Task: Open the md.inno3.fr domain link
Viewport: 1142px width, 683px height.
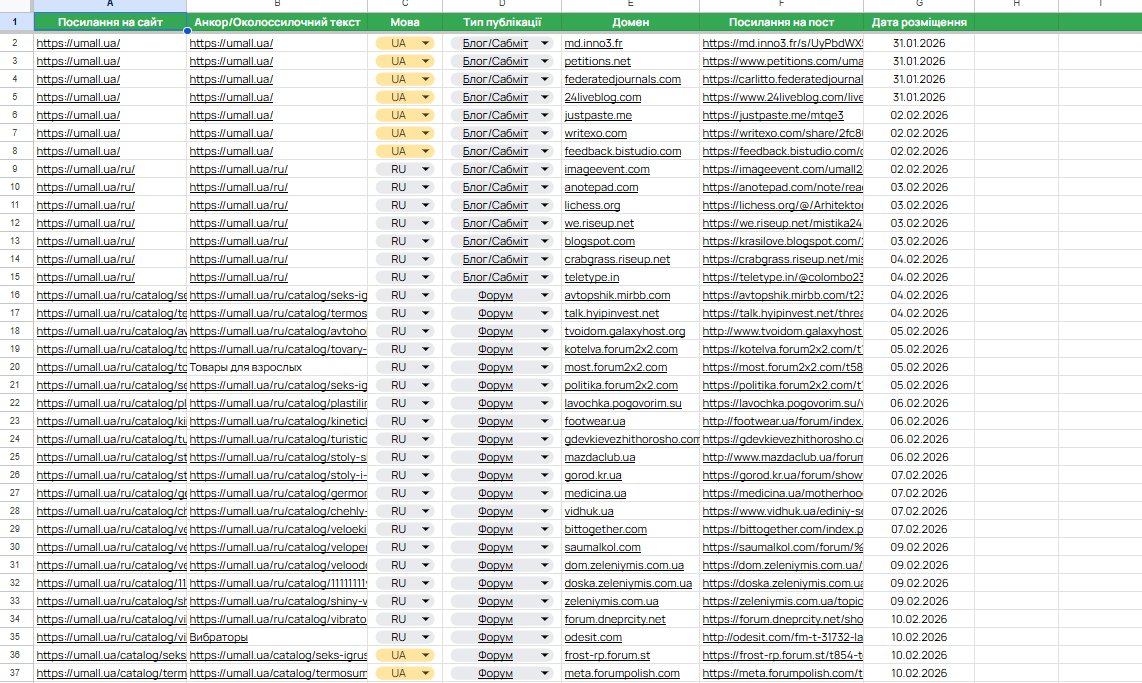Action: (x=594, y=43)
